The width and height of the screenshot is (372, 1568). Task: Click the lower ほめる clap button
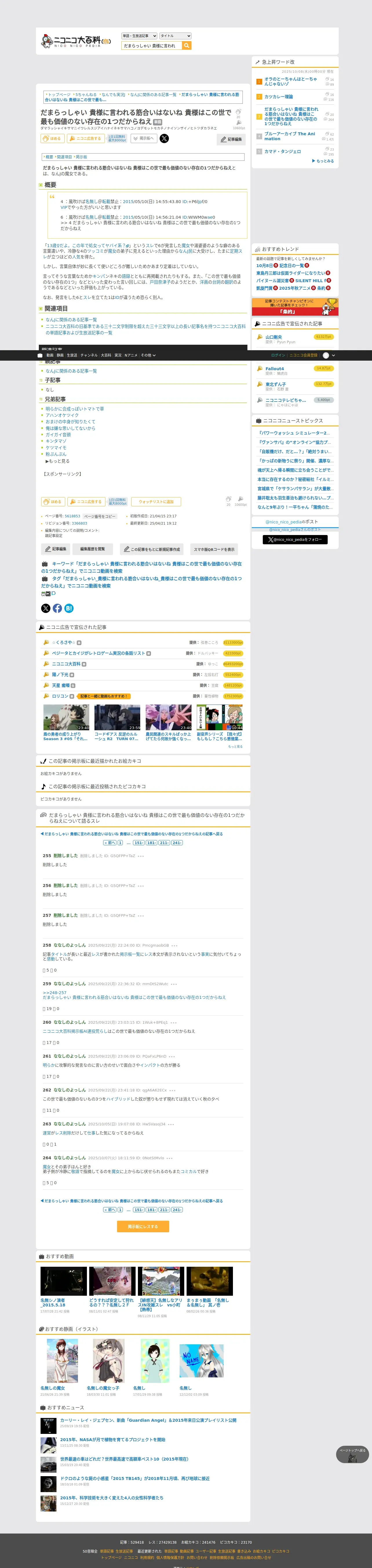(53, 501)
